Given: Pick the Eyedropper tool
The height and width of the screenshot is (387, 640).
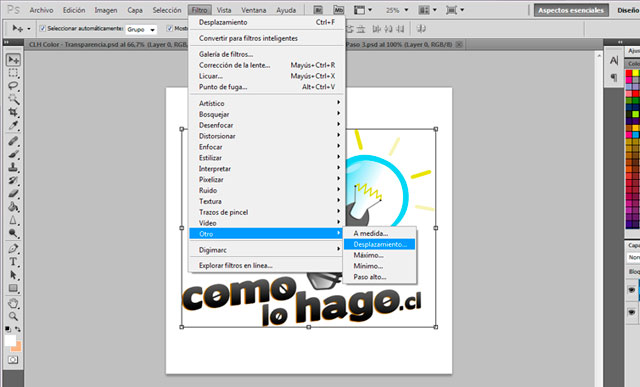Looking at the screenshot, I should tap(13, 126).
